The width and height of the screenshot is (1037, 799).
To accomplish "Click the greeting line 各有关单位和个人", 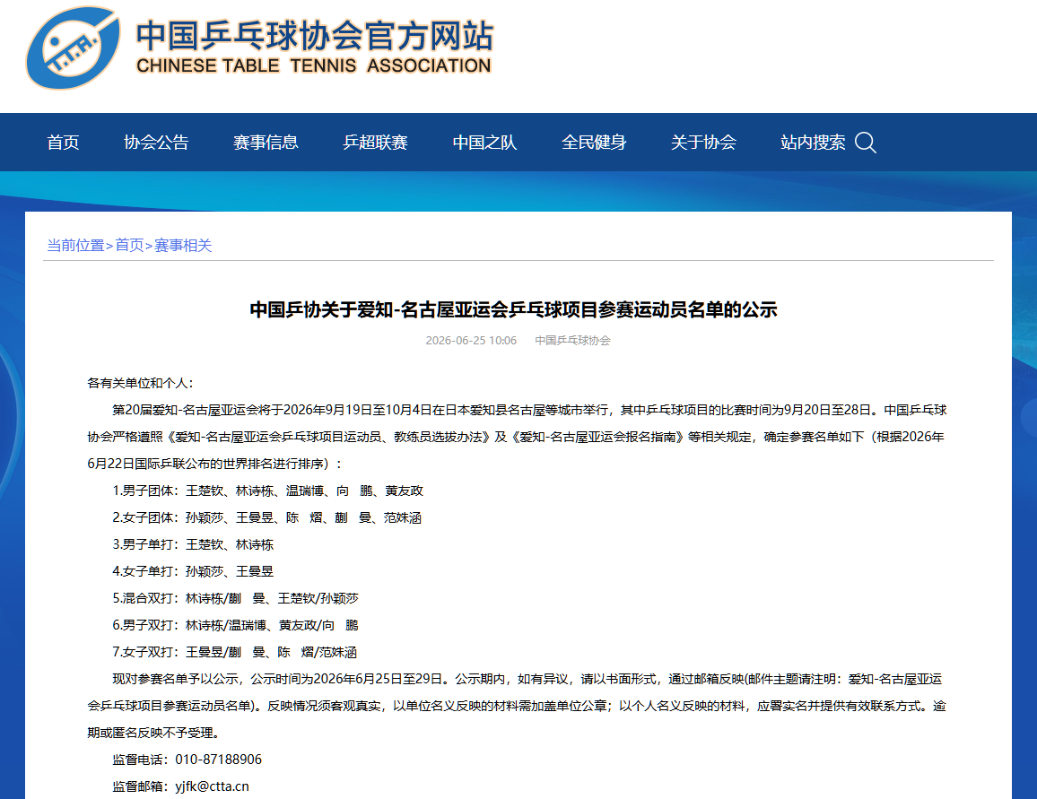I will click(x=140, y=383).
